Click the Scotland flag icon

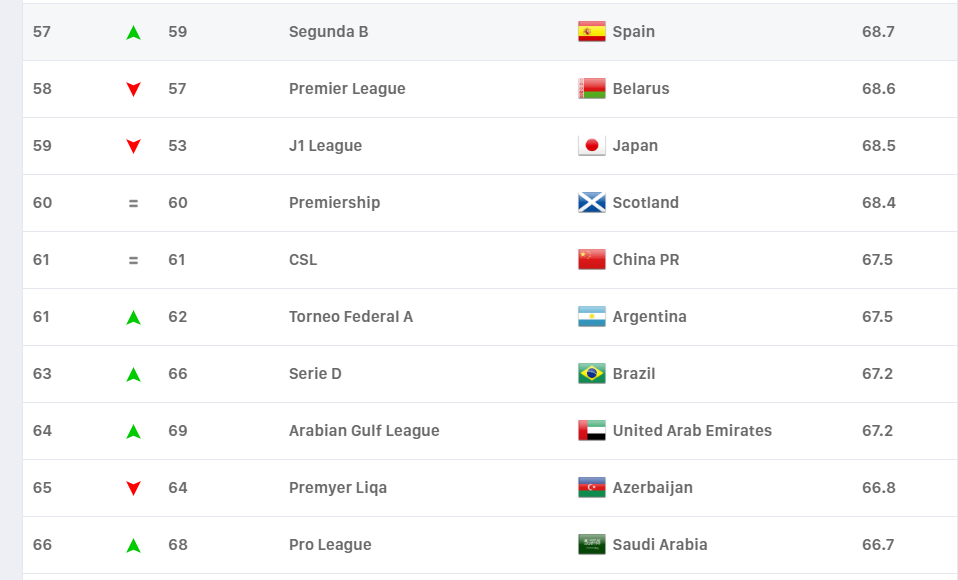click(591, 202)
